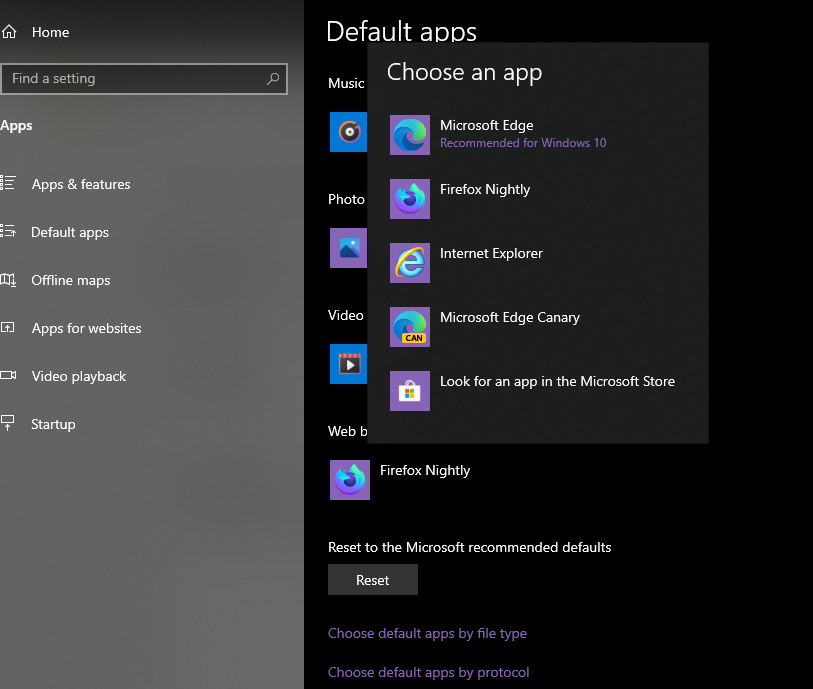Screen dimensions: 813x689
Task: Click the search magnifier icon
Action: point(273,78)
